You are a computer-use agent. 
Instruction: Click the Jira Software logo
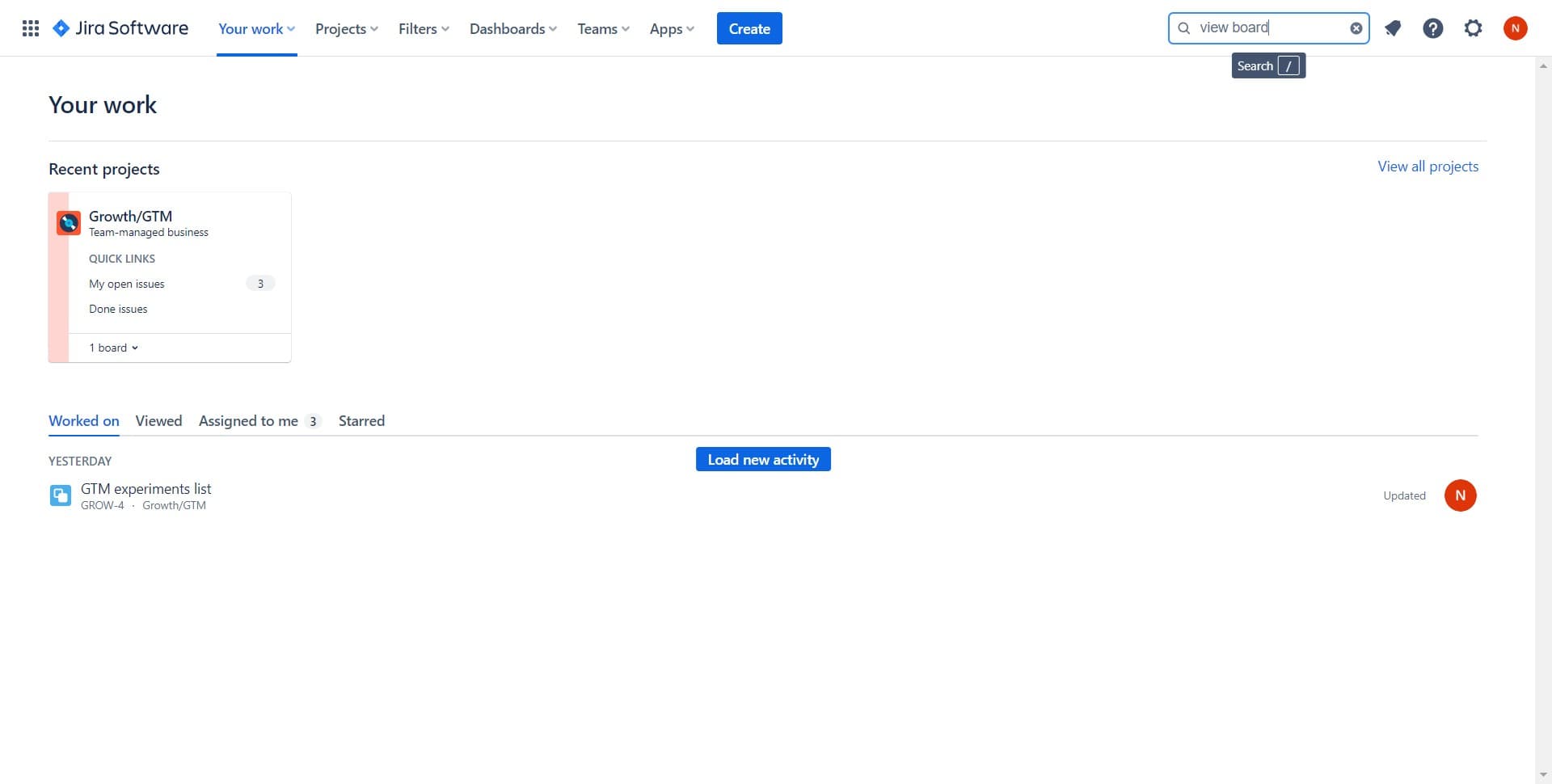pyautogui.click(x=120, y=28)
